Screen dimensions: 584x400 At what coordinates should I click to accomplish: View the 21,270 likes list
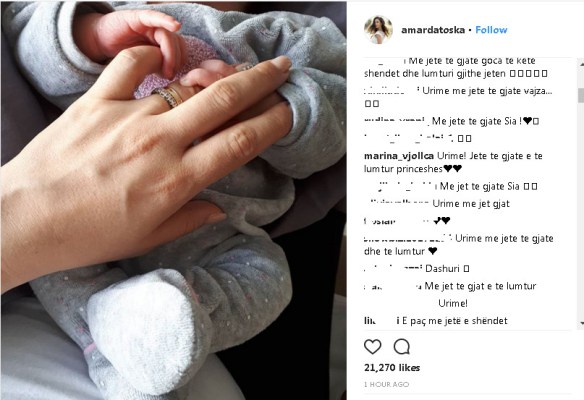[392, 368]
